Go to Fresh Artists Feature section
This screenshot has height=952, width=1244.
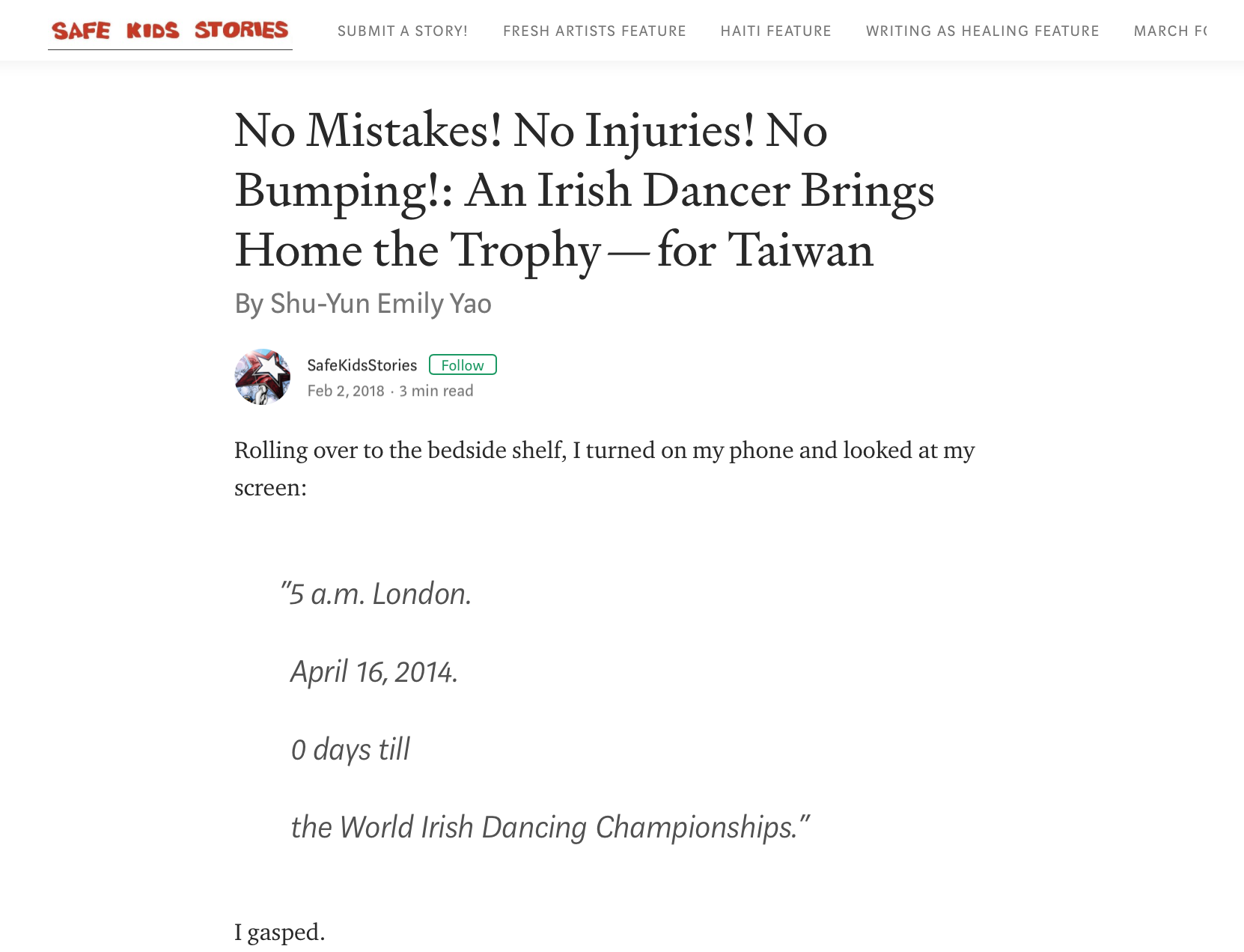tap(594, 31)
